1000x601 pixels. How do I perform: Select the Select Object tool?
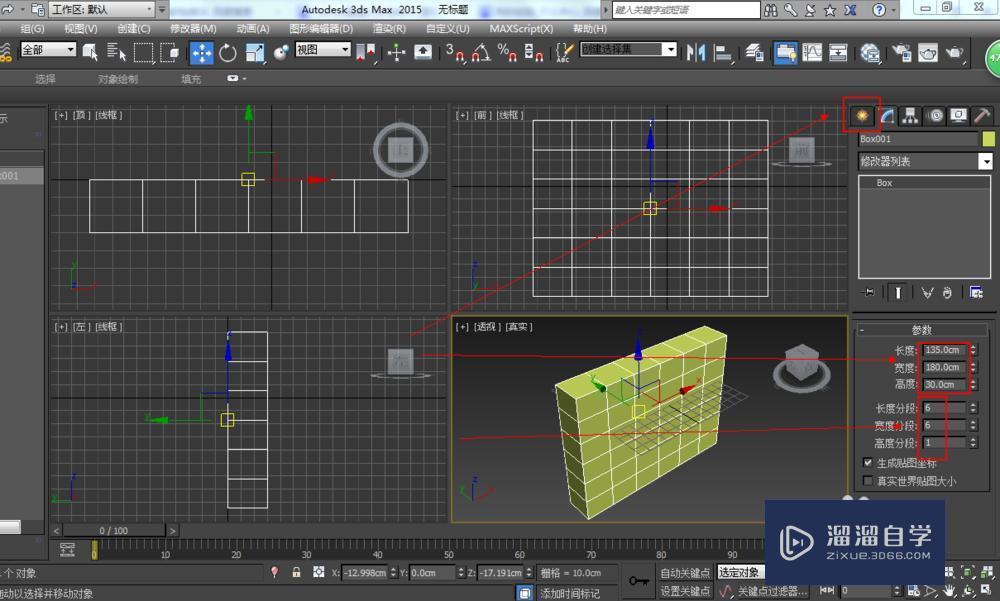(x=90, y=52)
